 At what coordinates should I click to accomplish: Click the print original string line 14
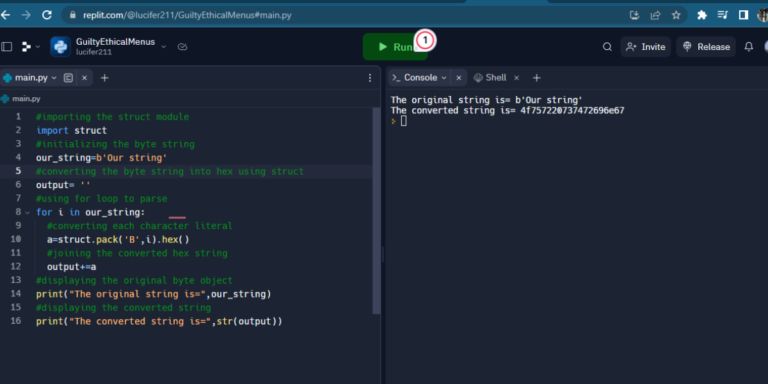[154, 294]
